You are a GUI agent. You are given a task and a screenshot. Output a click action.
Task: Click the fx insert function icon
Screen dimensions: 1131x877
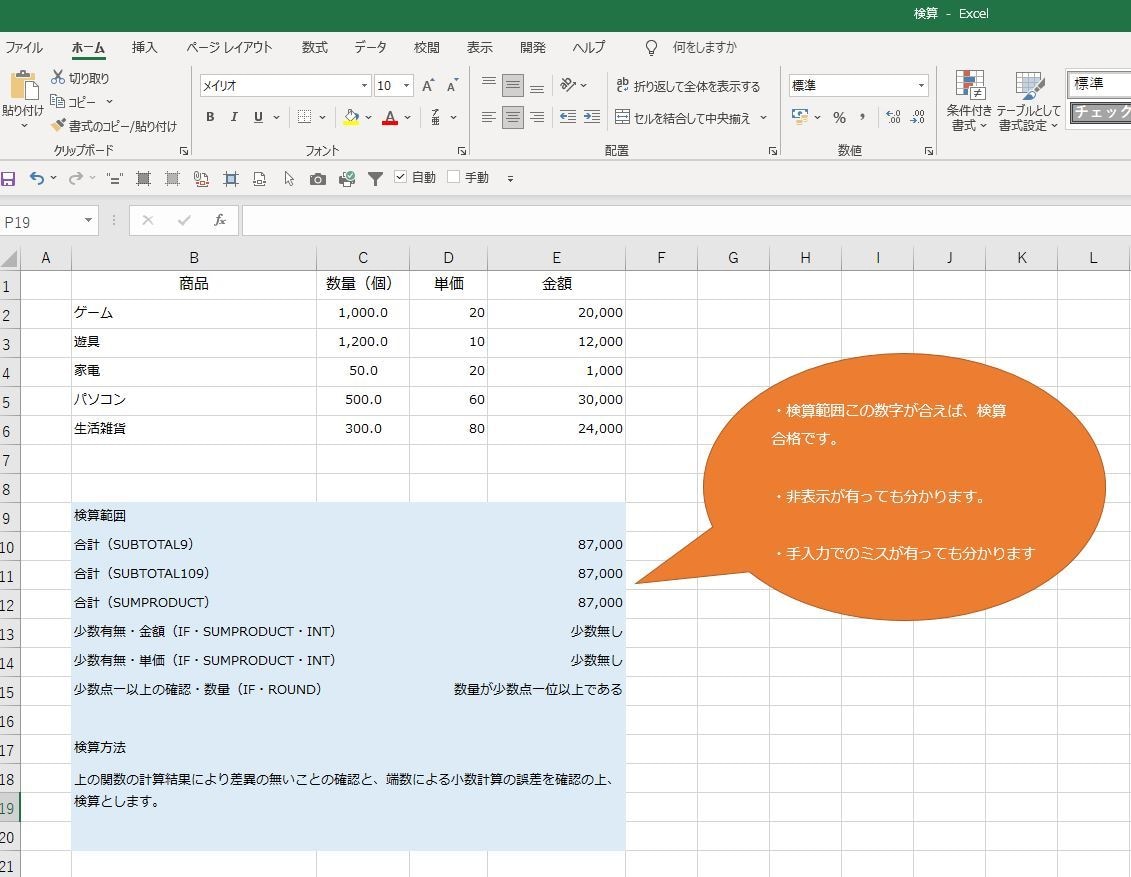[220, 221]
